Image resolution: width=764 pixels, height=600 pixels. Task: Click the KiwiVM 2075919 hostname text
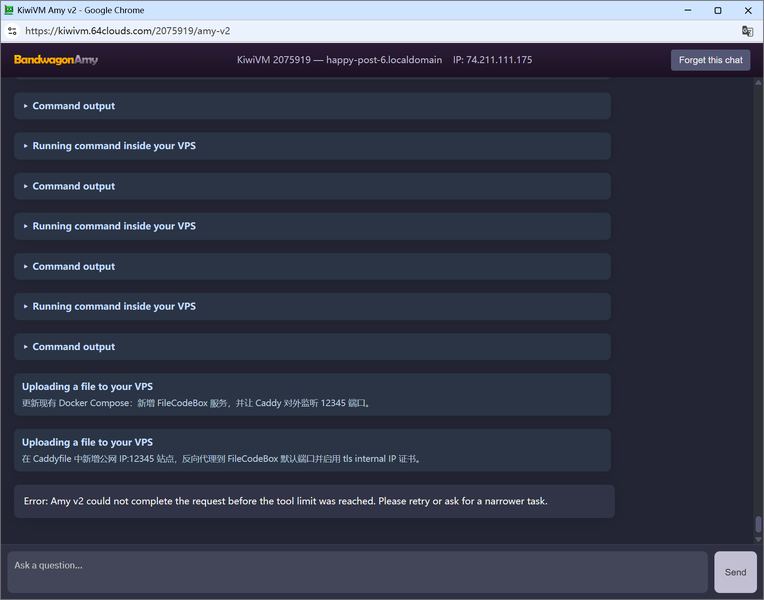[340, 60]
